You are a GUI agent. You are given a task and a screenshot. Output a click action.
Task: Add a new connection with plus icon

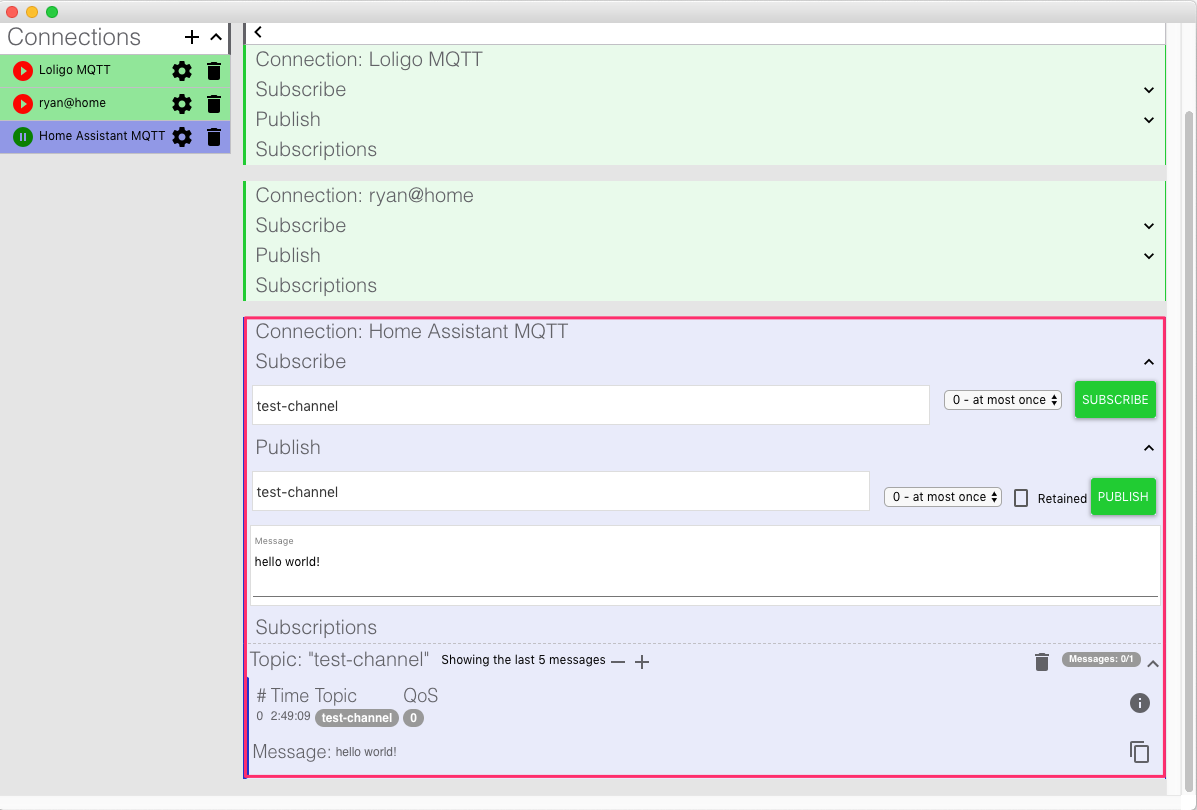192,37
